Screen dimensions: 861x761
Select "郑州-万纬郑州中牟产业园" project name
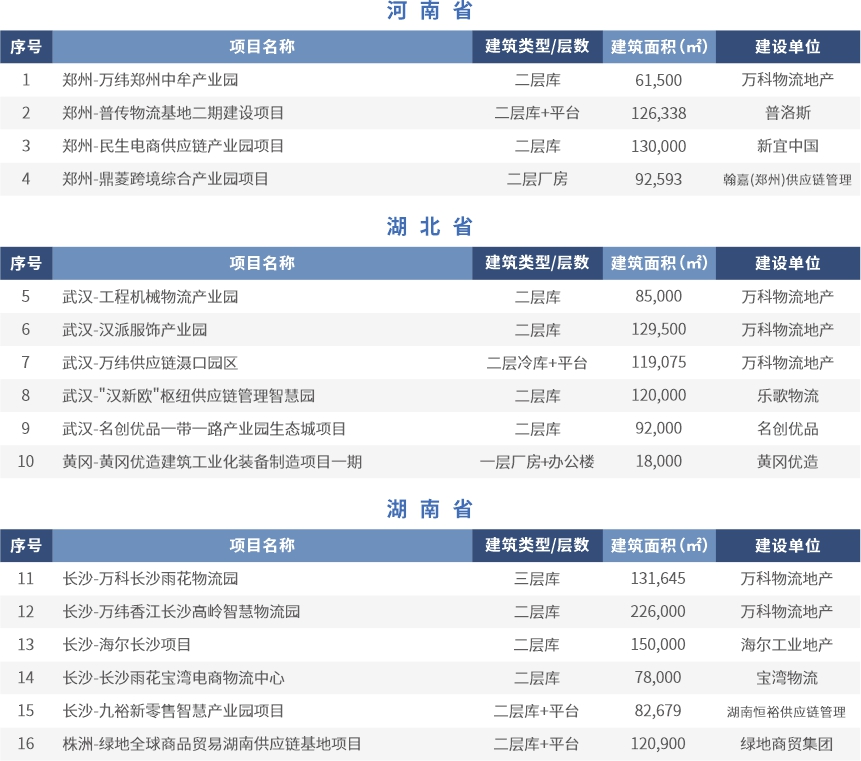(x=150, y=80)
